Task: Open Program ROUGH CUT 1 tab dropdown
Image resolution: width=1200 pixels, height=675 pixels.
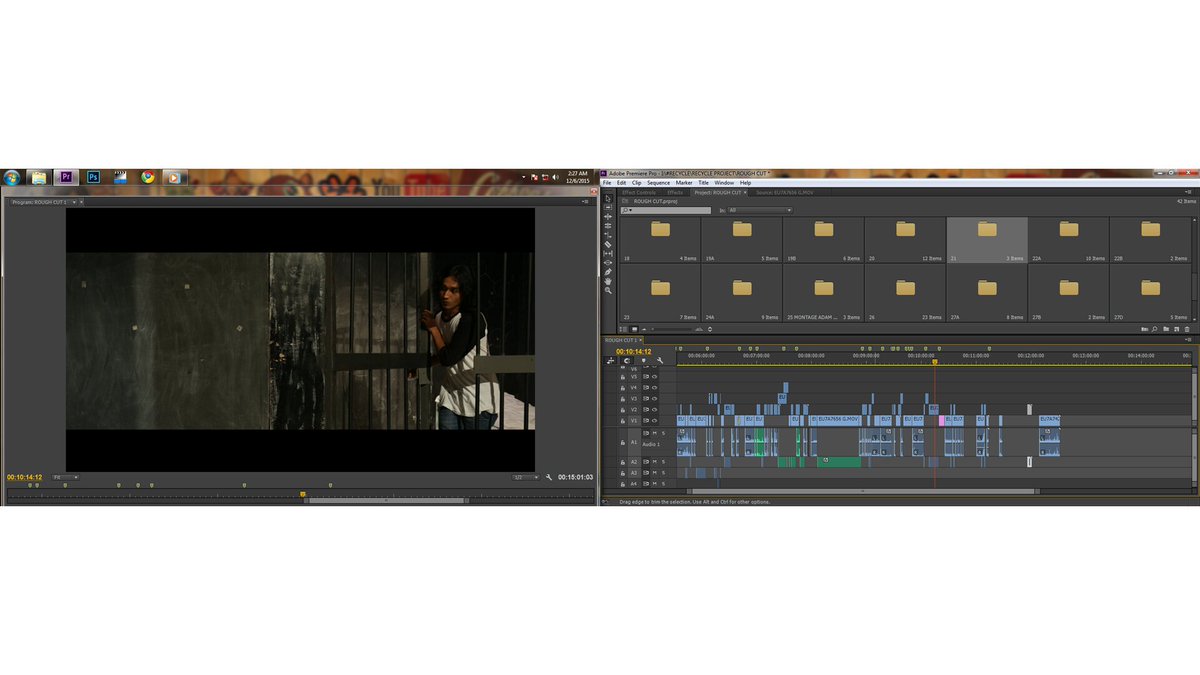Action: [x=74, y=202]
